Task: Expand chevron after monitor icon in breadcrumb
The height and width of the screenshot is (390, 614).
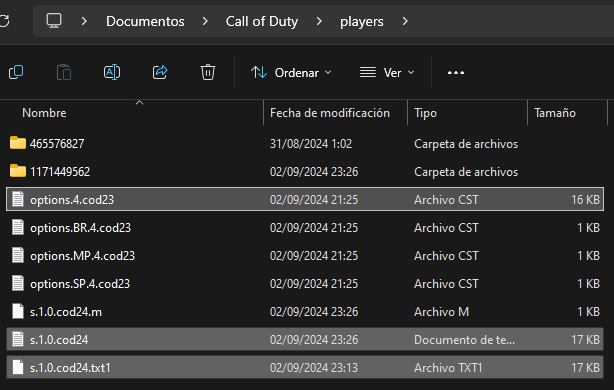Action: tap(84, 21)
